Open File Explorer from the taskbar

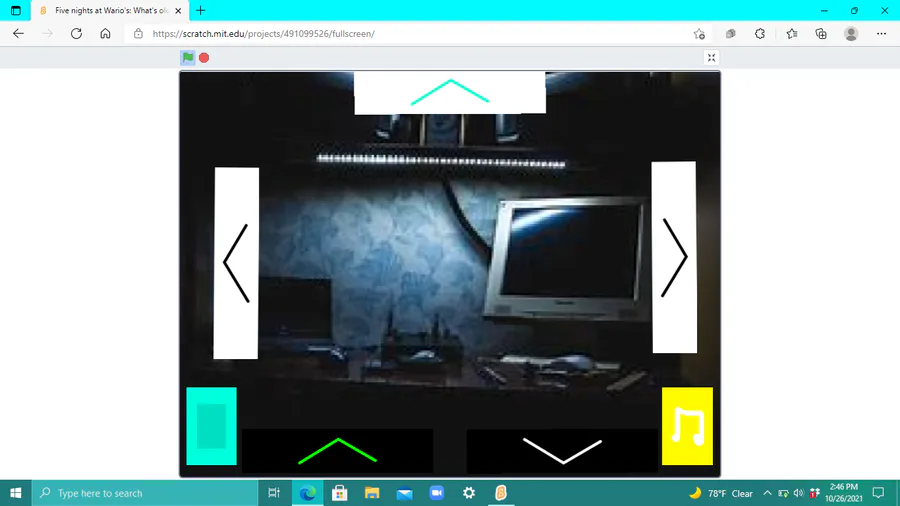point(372,493)
